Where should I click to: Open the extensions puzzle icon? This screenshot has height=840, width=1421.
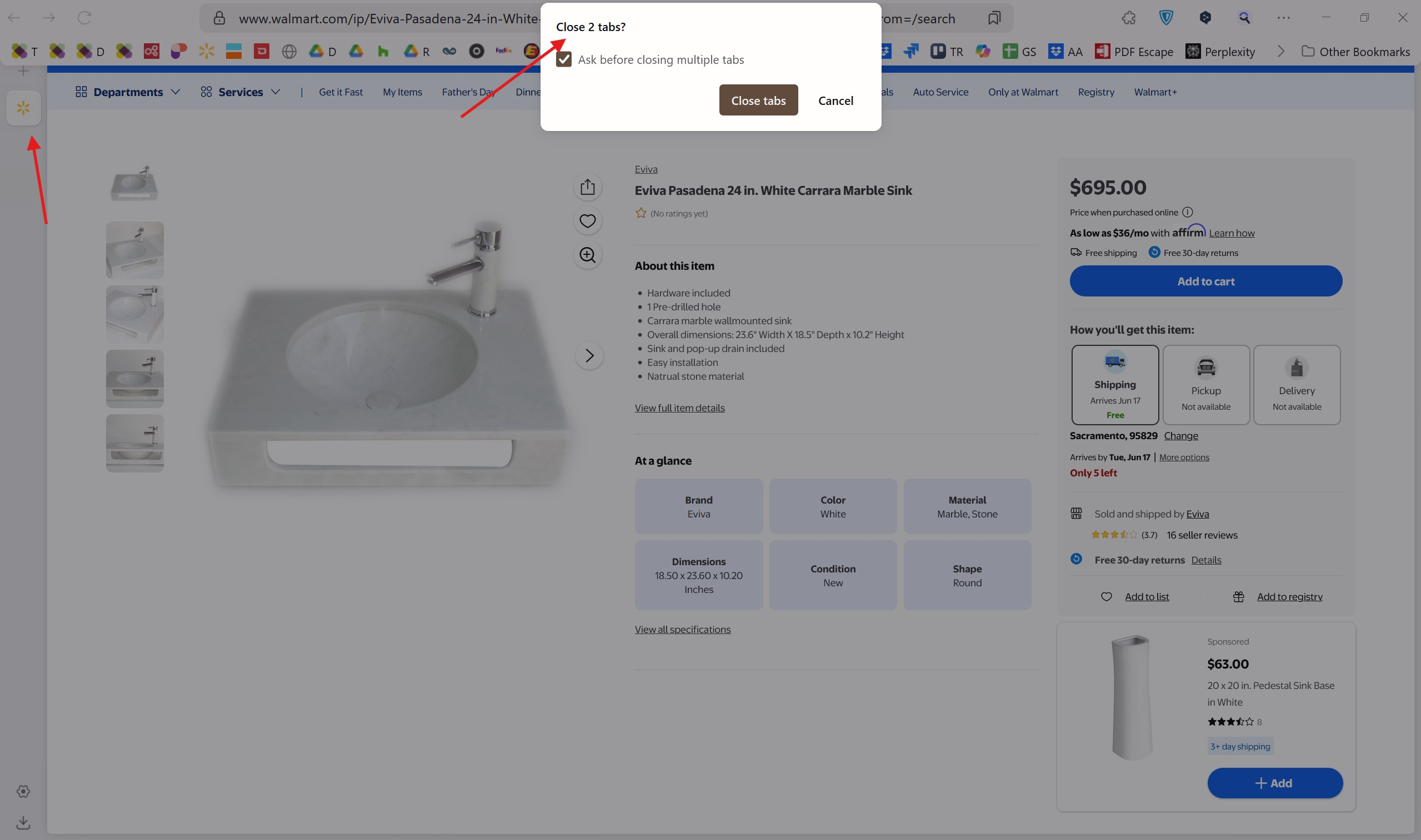point(1128,18)
